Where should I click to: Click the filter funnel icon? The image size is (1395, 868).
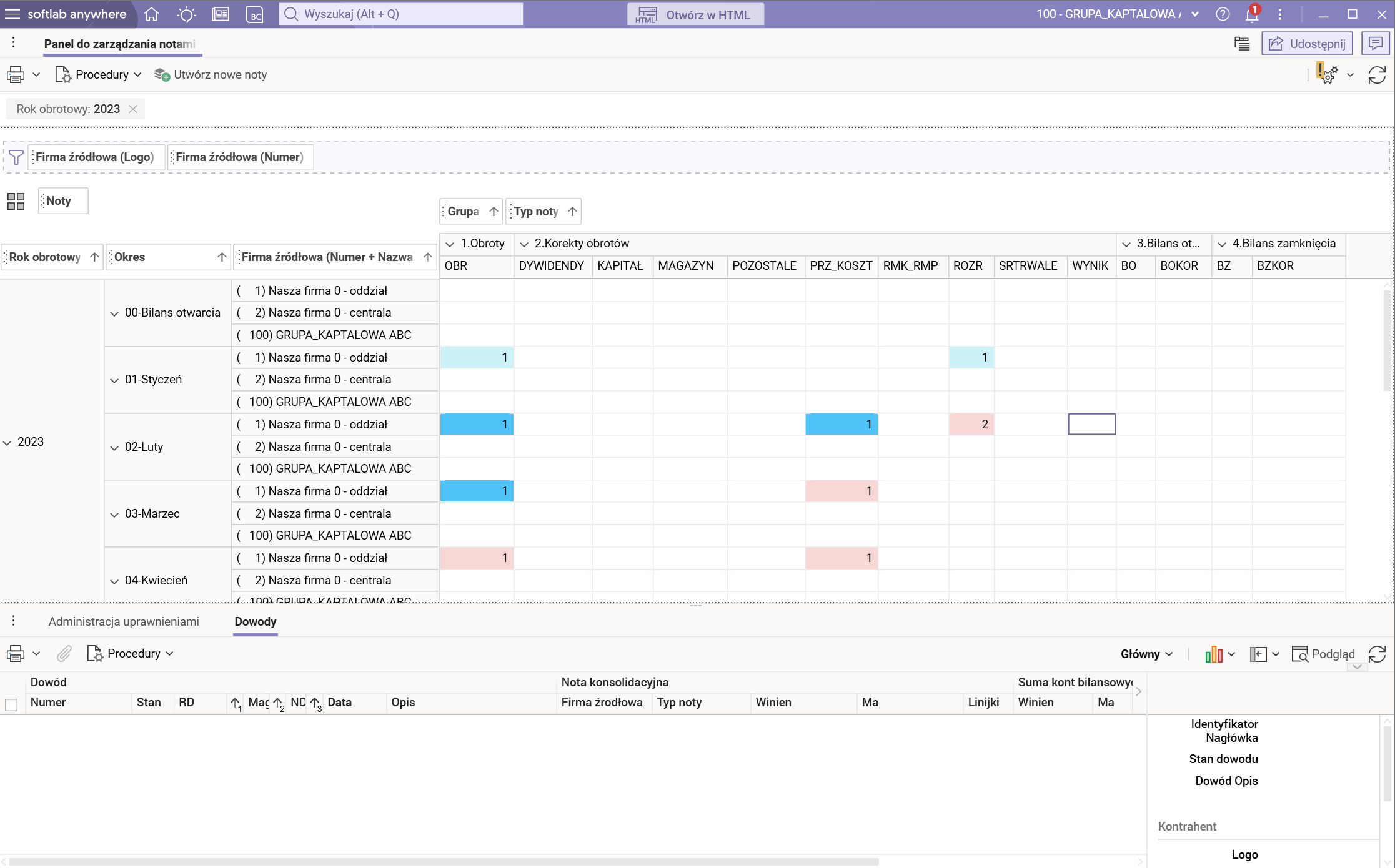16,157
